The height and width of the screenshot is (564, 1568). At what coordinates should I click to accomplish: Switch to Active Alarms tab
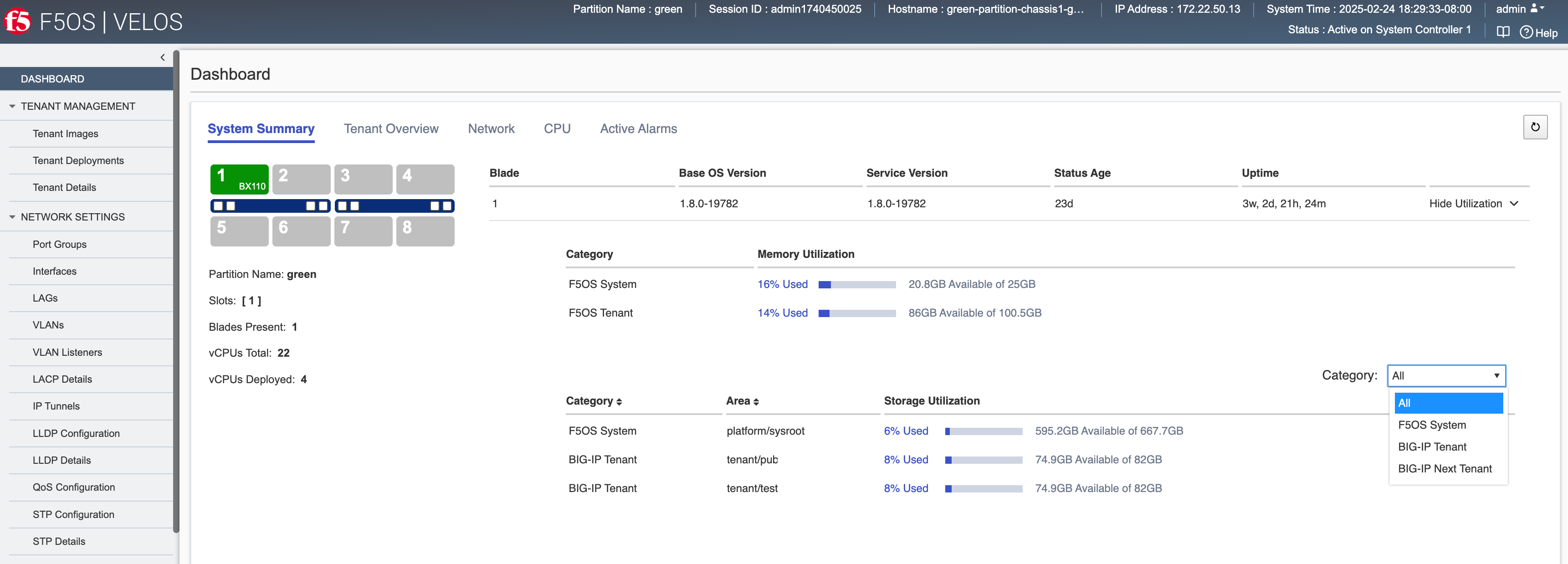638,129
